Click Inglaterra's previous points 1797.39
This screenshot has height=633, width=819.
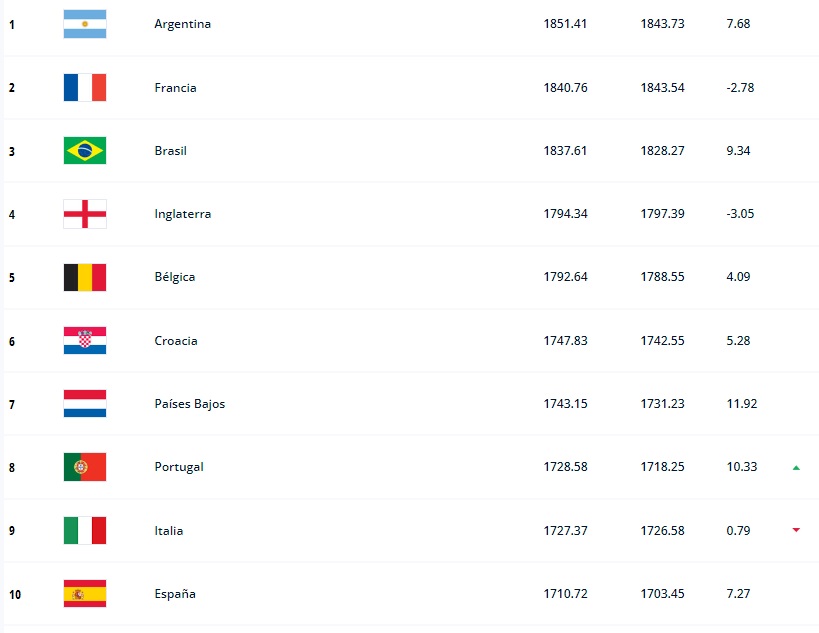click(x=662, y=214)
